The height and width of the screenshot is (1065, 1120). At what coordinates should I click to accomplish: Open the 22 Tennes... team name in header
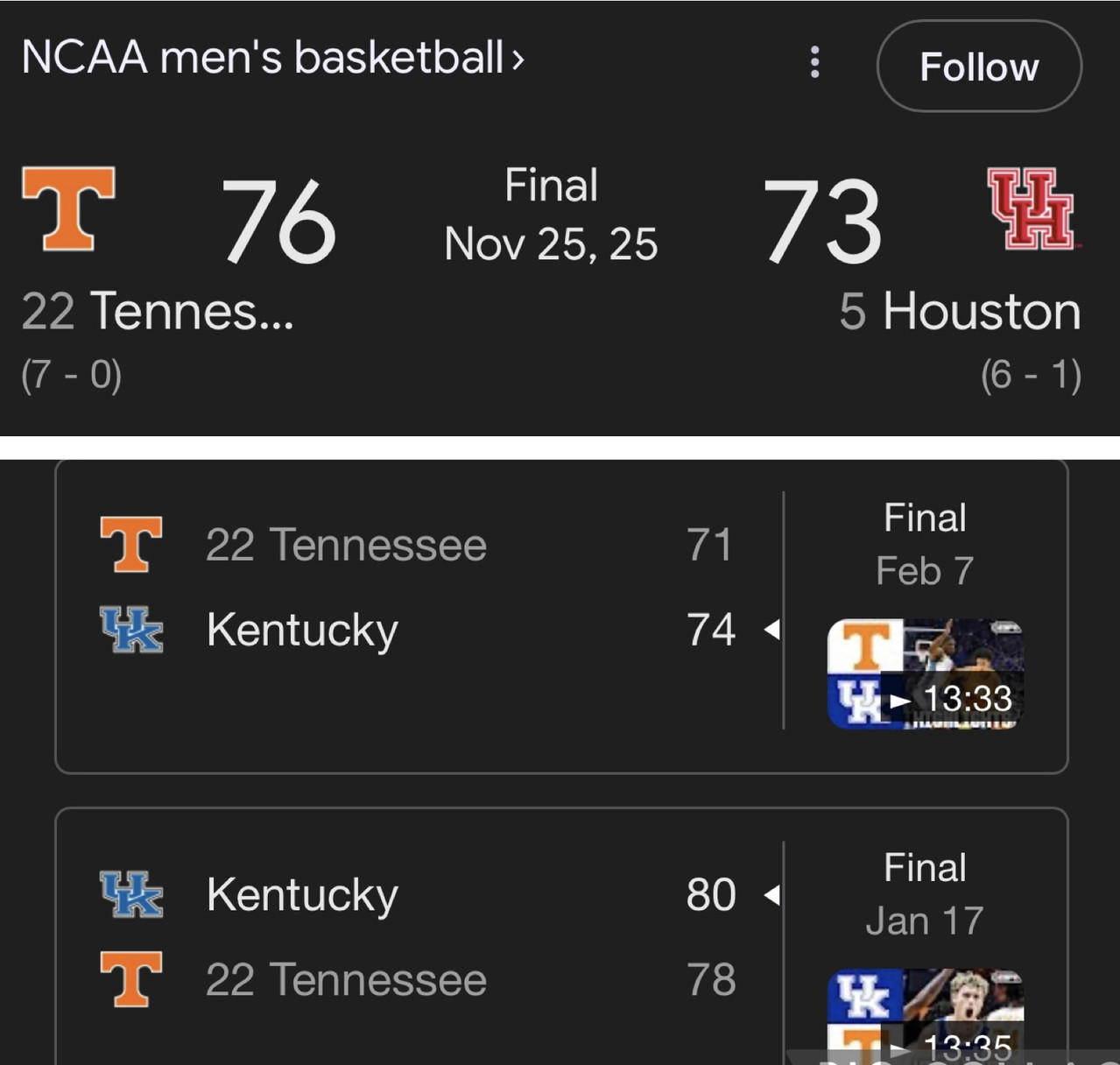pos(158,311)
